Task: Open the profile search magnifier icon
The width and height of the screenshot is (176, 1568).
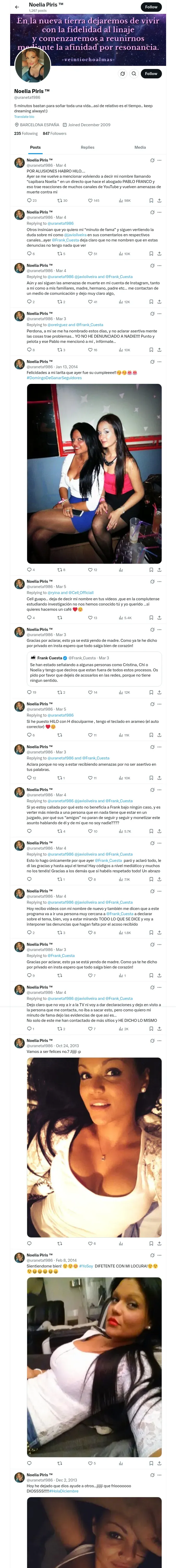Action: [133, 74]
